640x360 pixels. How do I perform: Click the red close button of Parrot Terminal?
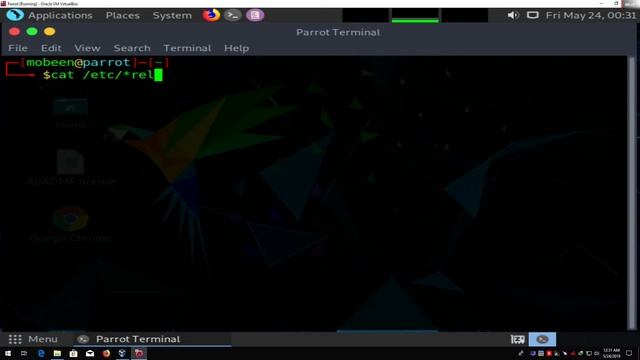coord(14,31)
